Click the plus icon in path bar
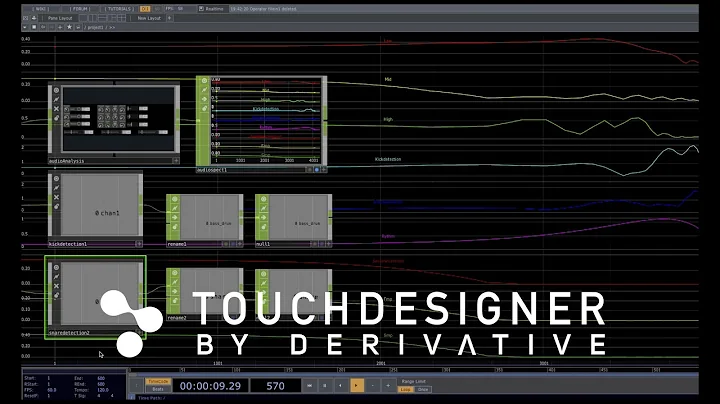 60,27
